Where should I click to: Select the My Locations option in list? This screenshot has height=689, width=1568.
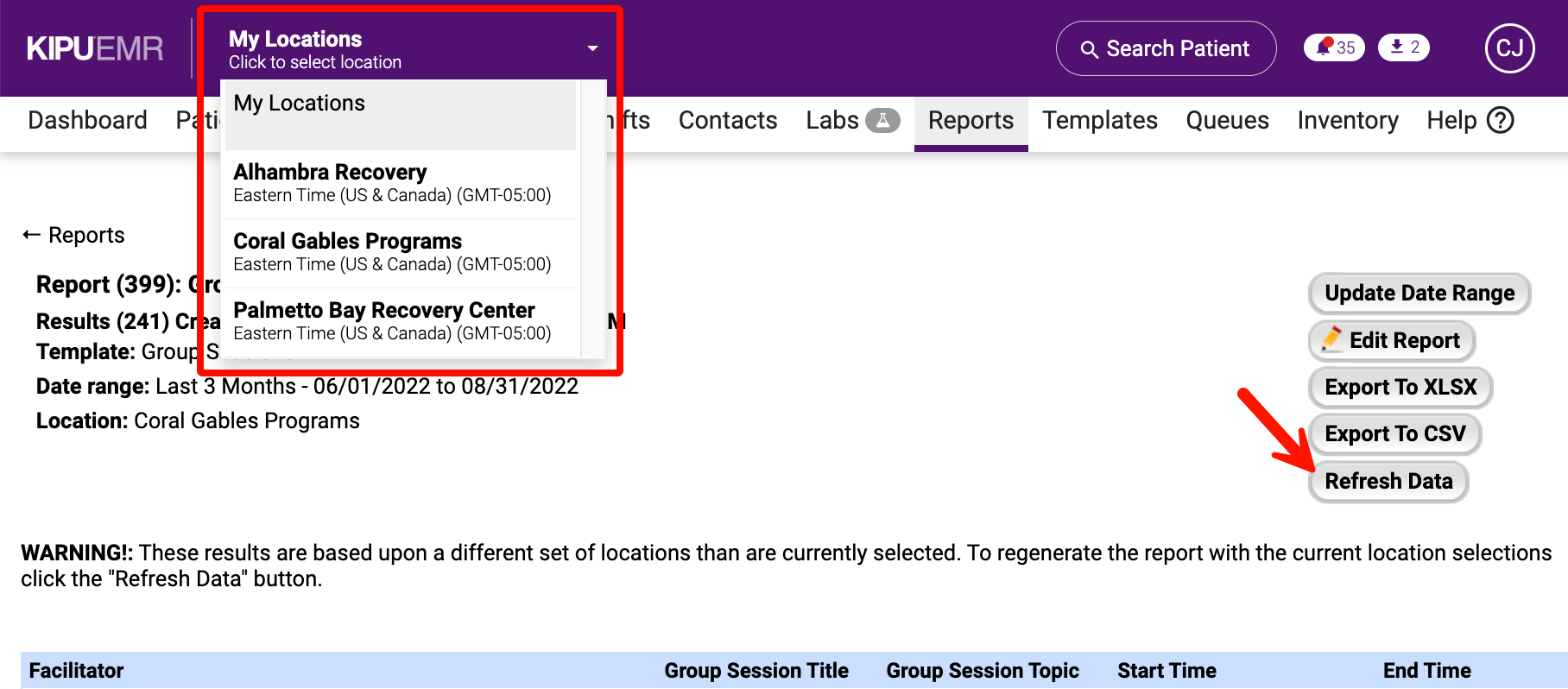click(x=397, y=114)
